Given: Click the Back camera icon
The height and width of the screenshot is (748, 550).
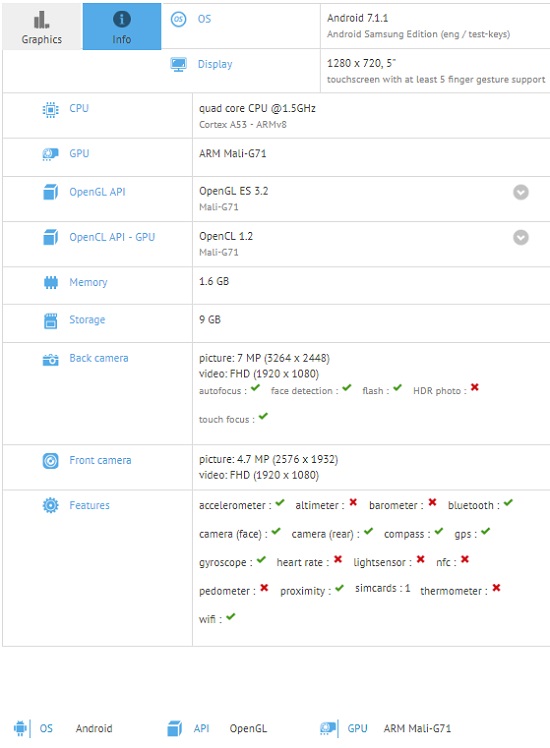Looking at the screenshot, I should pos(50,360).
